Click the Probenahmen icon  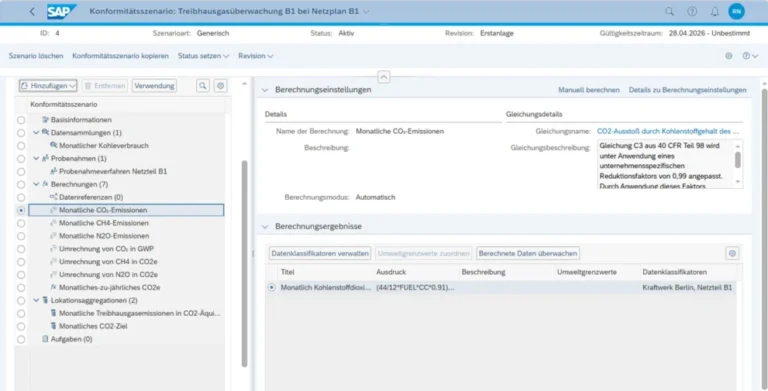(46, 158)
